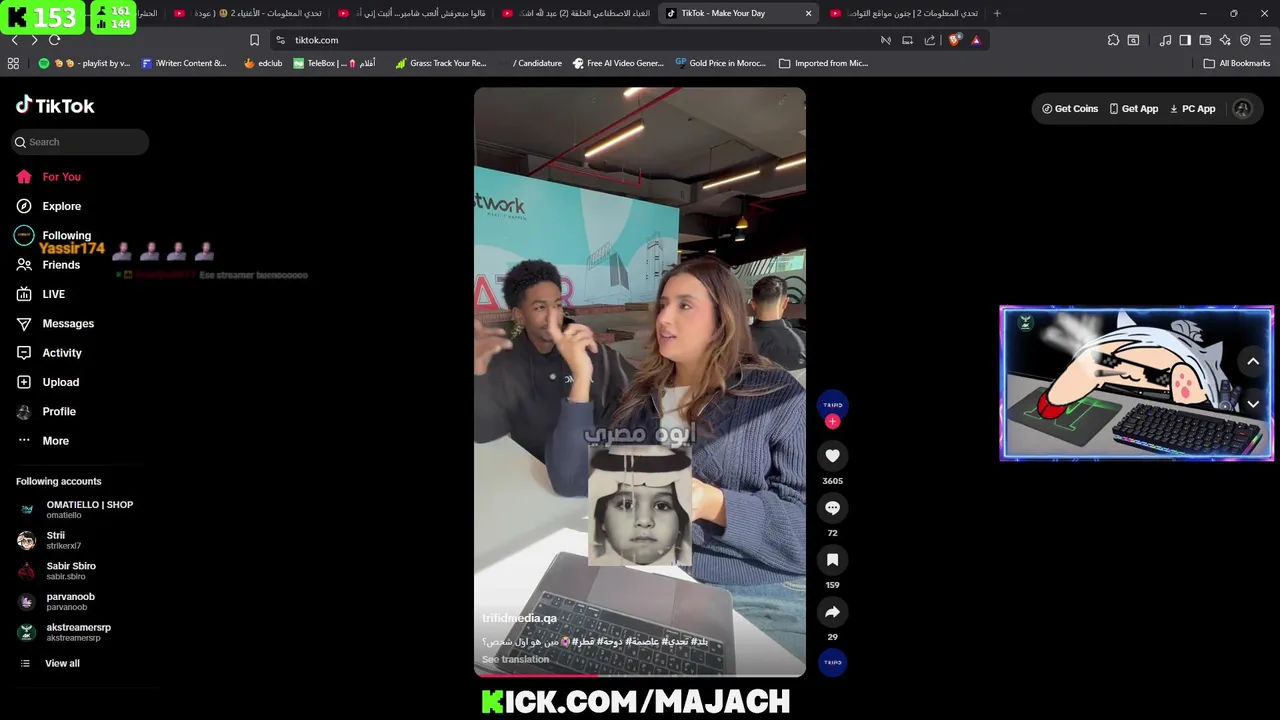The image size is (1280, 720).
Task: Click the PC App download button
Action: tap(1193, 109)
